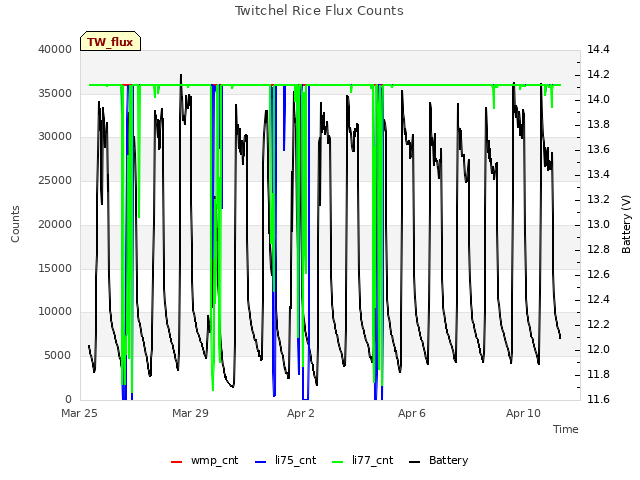This screenshot has height=480, width=640.
Task: Click the 13.8 Battery axis label
Action: [598, 124]
